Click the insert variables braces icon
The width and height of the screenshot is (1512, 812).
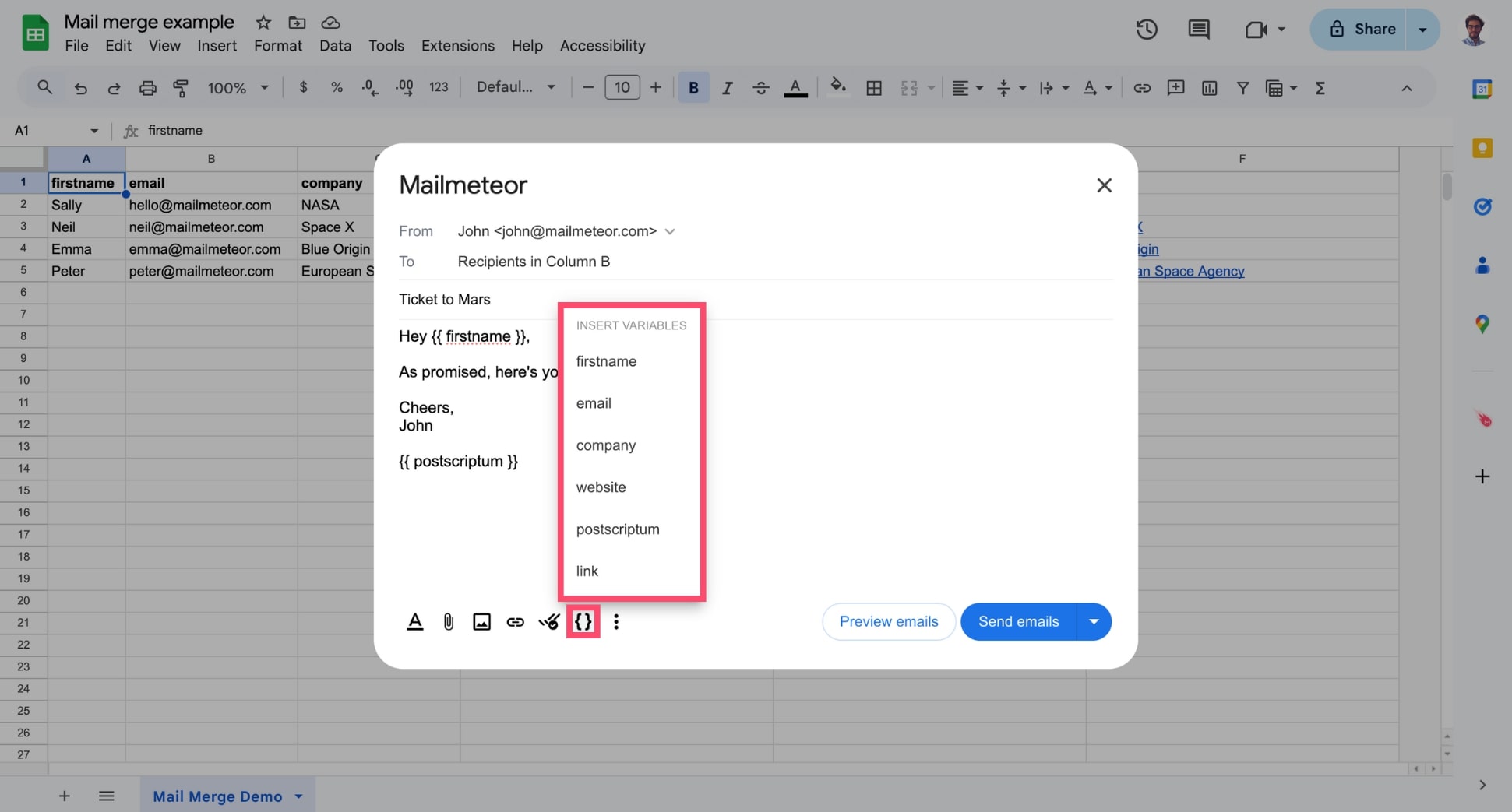coord(583,621)
